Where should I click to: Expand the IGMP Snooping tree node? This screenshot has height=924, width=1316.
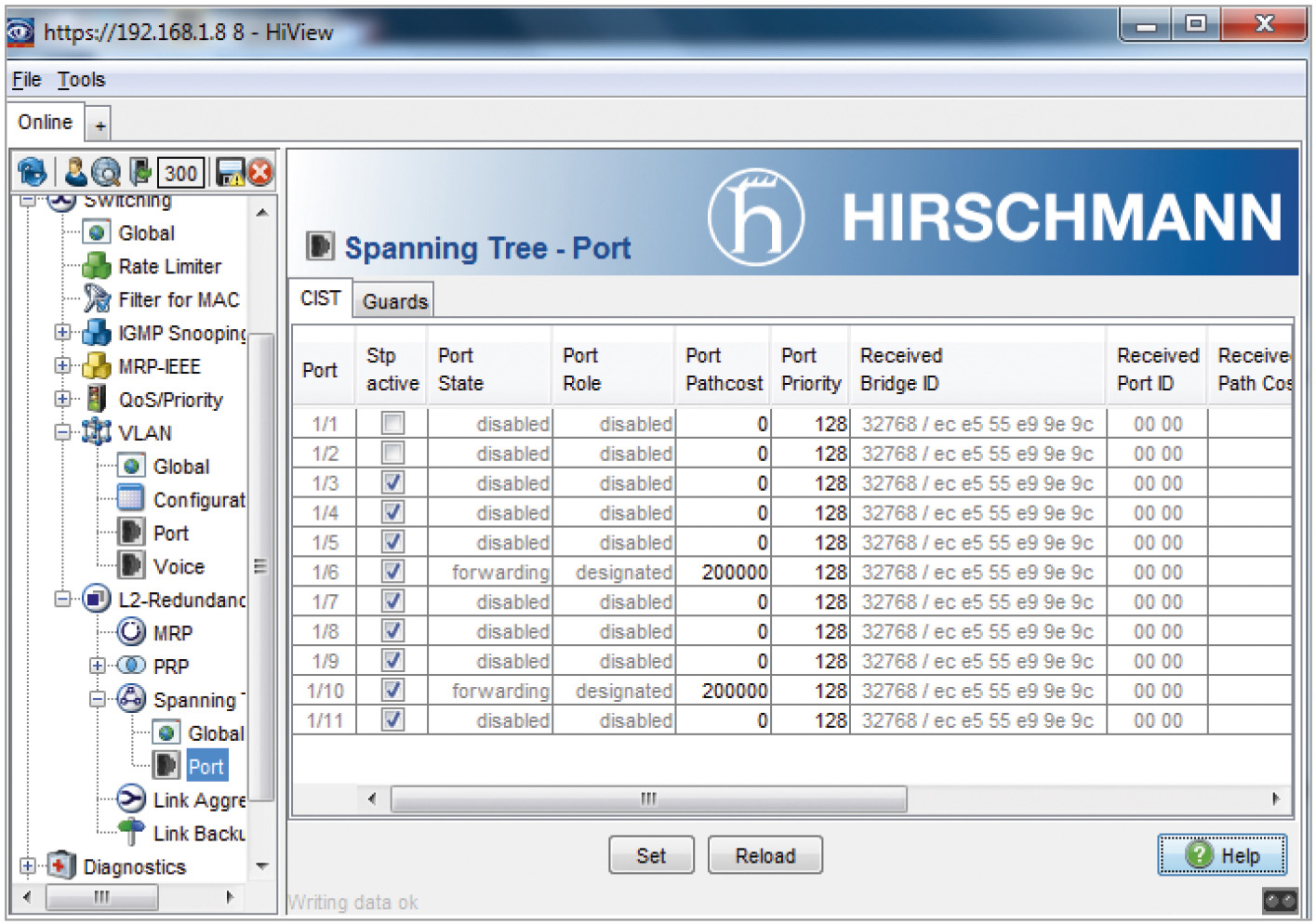(x=62, y=332)
